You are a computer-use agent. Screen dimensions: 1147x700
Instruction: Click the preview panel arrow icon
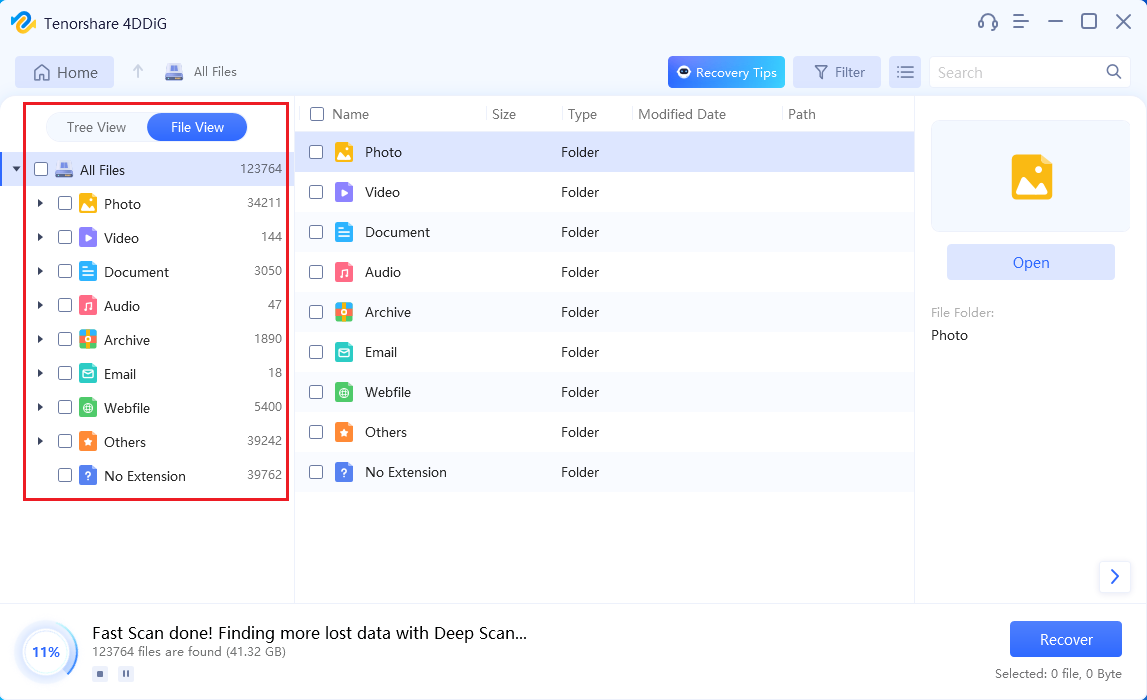(x=1114, y=577)
